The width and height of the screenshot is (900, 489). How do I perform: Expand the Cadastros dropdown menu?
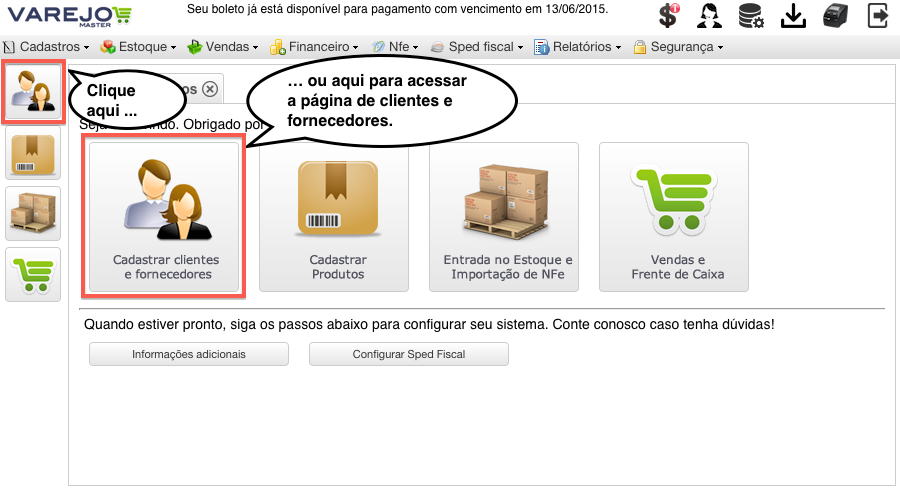46,47
